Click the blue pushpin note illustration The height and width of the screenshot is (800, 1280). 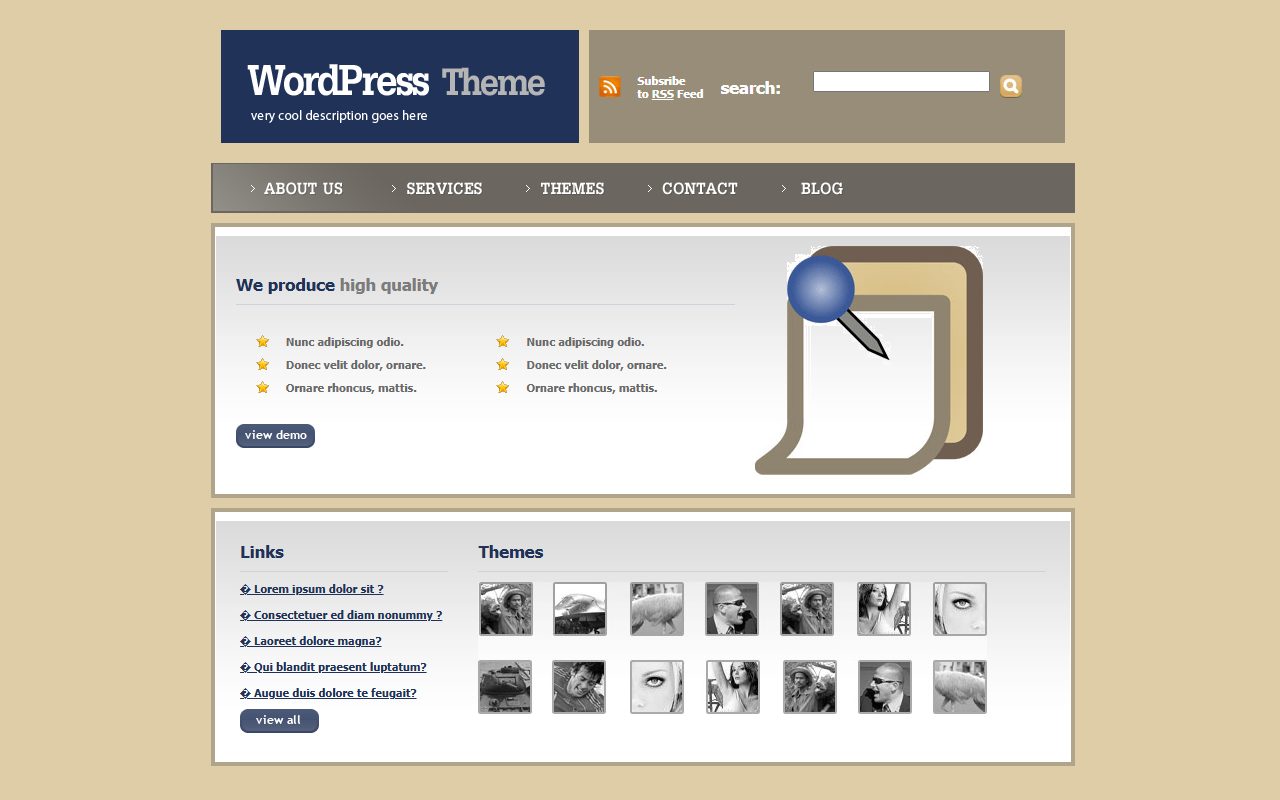(869, 360)
